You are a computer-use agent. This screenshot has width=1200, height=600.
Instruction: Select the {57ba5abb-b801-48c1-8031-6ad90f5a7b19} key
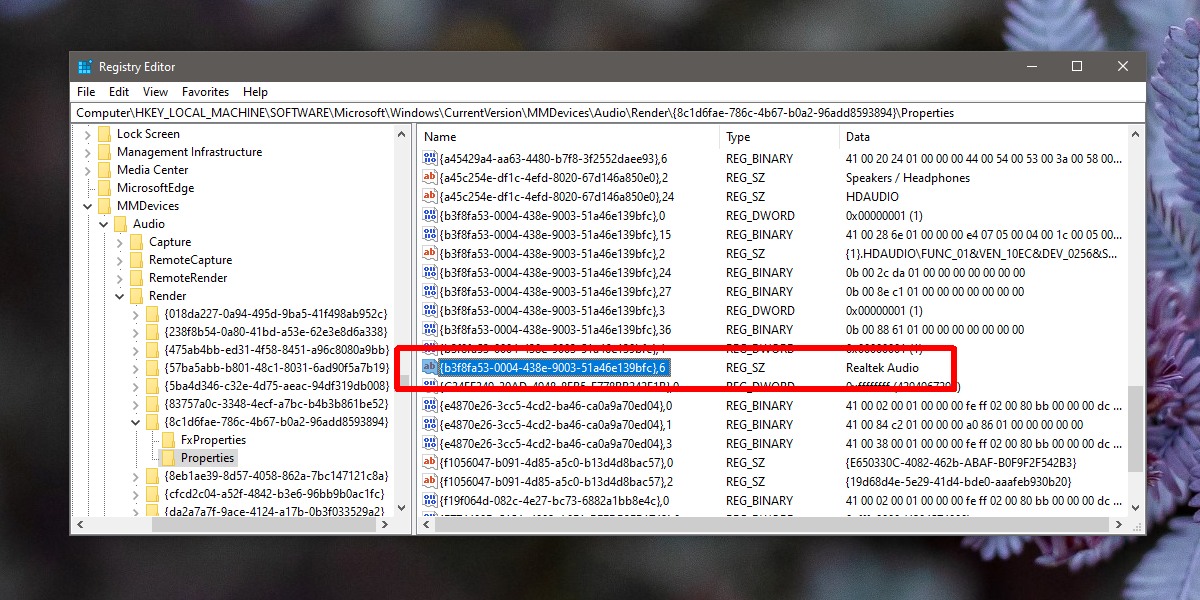click(276, 368)
